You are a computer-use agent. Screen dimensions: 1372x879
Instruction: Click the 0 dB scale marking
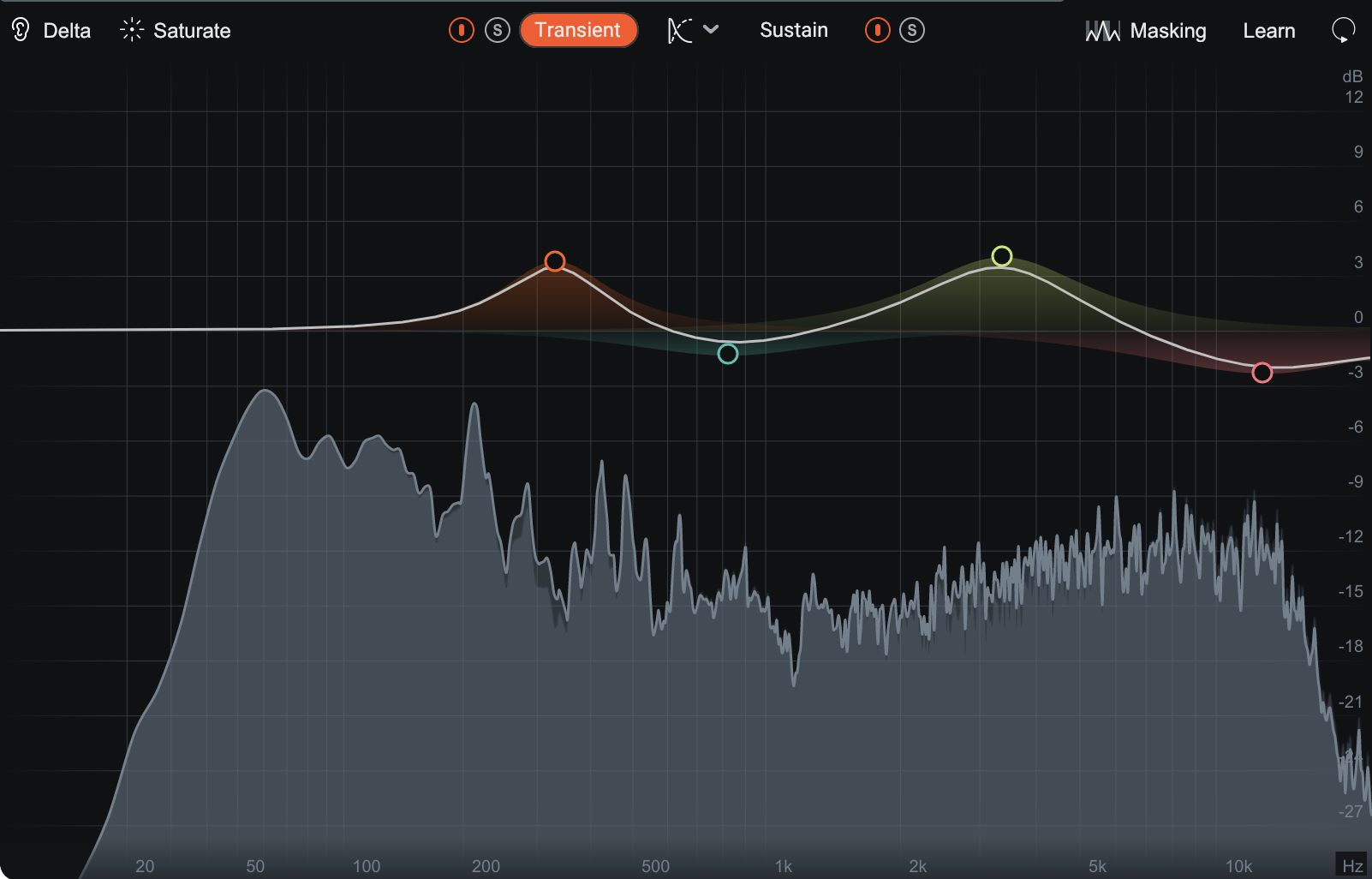coord(1358,317)
